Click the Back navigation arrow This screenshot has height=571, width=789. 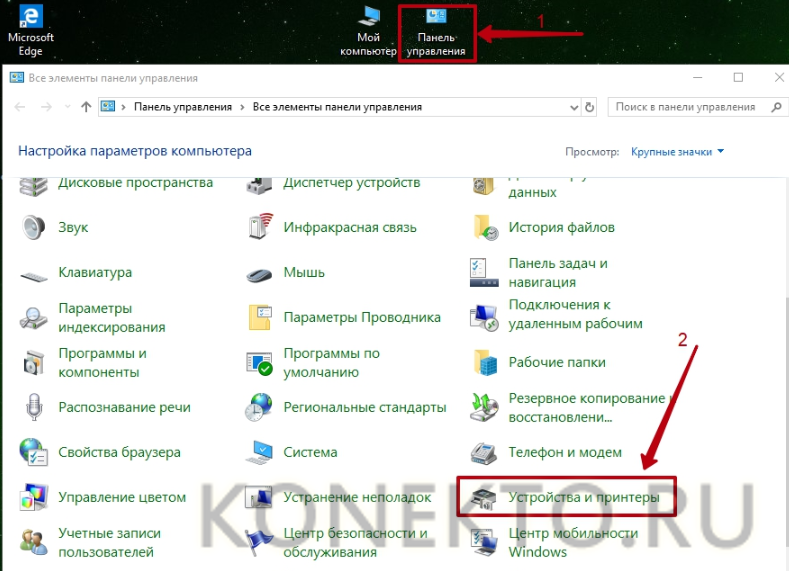click(x=21, y=107)
